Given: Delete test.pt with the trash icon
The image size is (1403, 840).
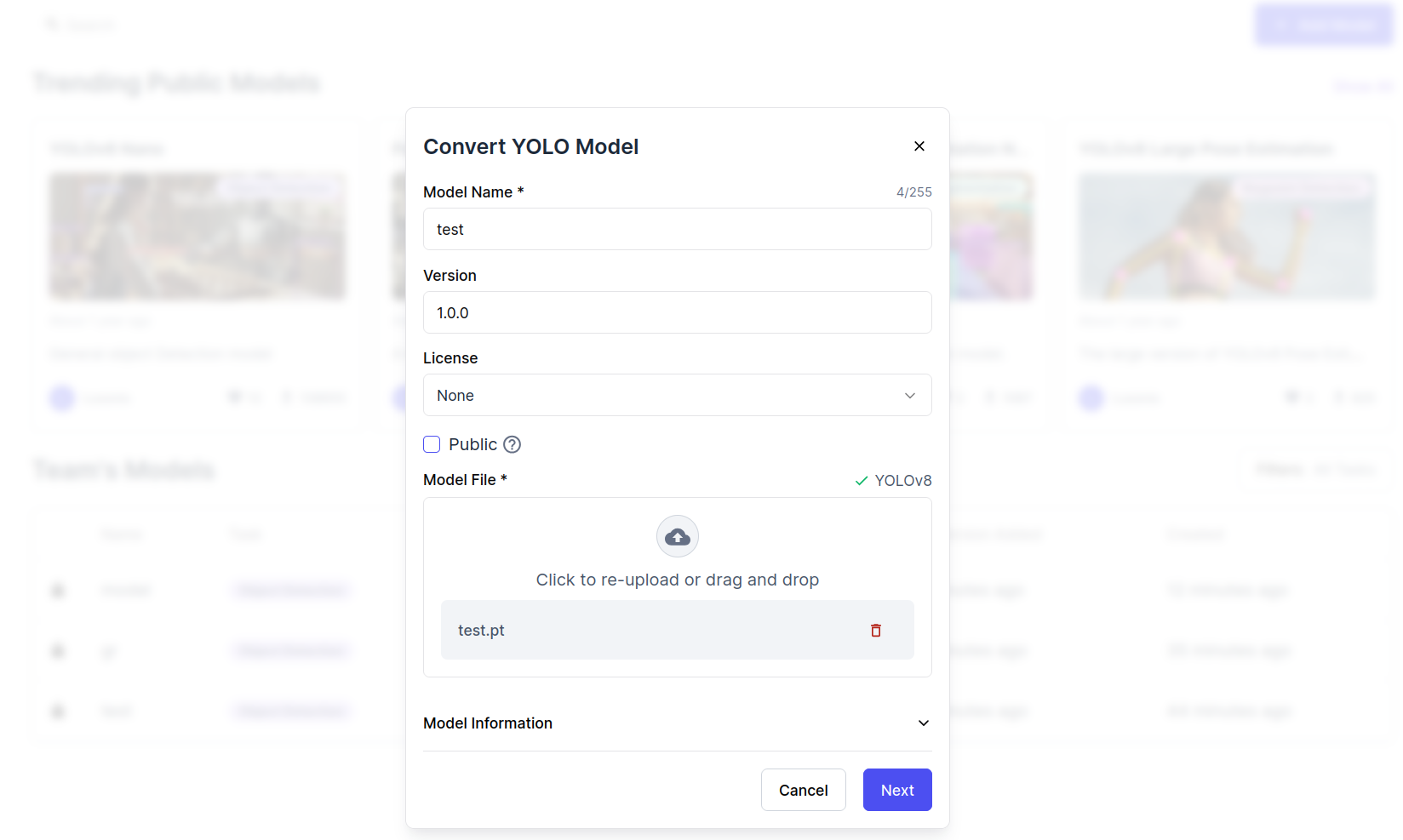Looking at the screenshot, I should [x=876, y=631].
